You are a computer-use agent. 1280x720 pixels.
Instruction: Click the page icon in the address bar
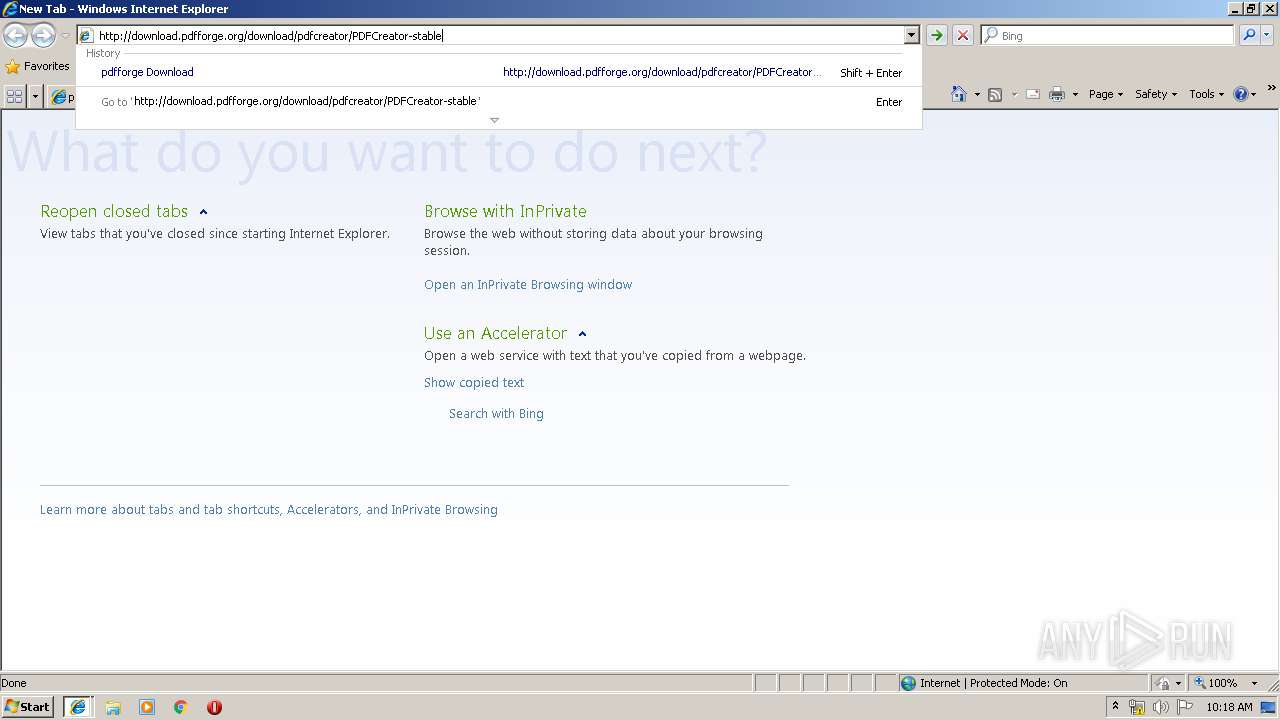[86, 36]
